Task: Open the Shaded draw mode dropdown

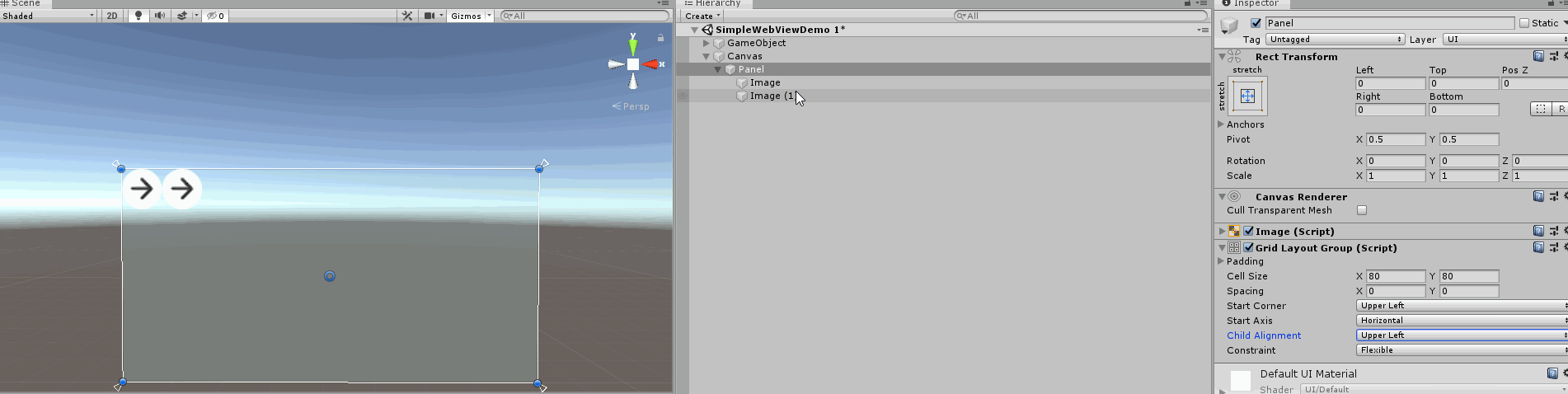Action: [49, 16]
